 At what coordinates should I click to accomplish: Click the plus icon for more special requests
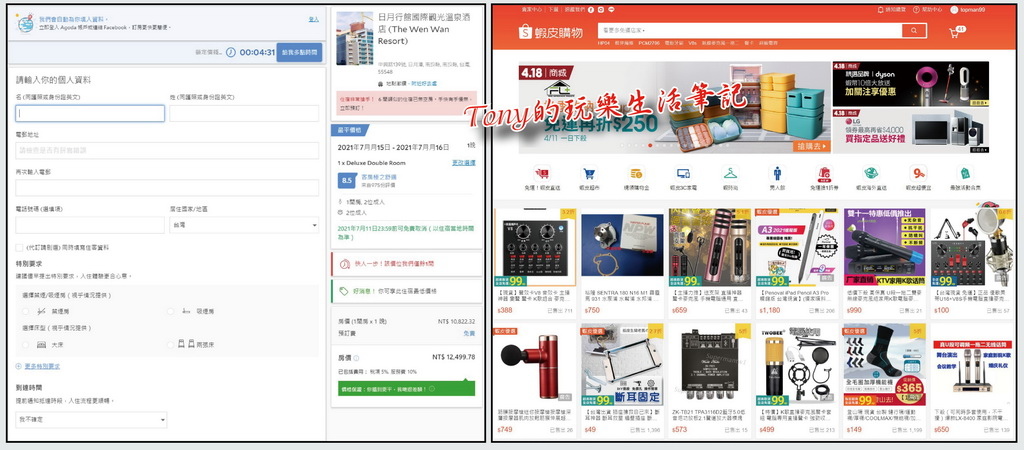coord(19,366)
